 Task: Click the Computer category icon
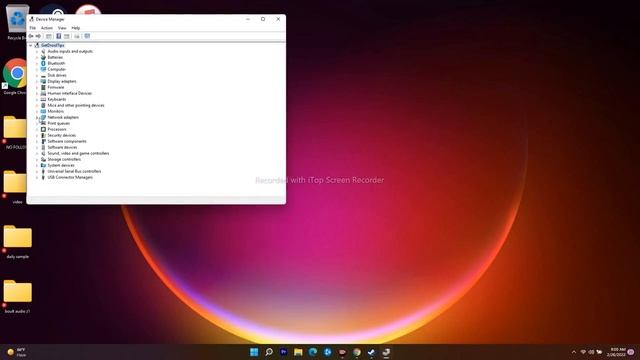(x=43, y=69)
